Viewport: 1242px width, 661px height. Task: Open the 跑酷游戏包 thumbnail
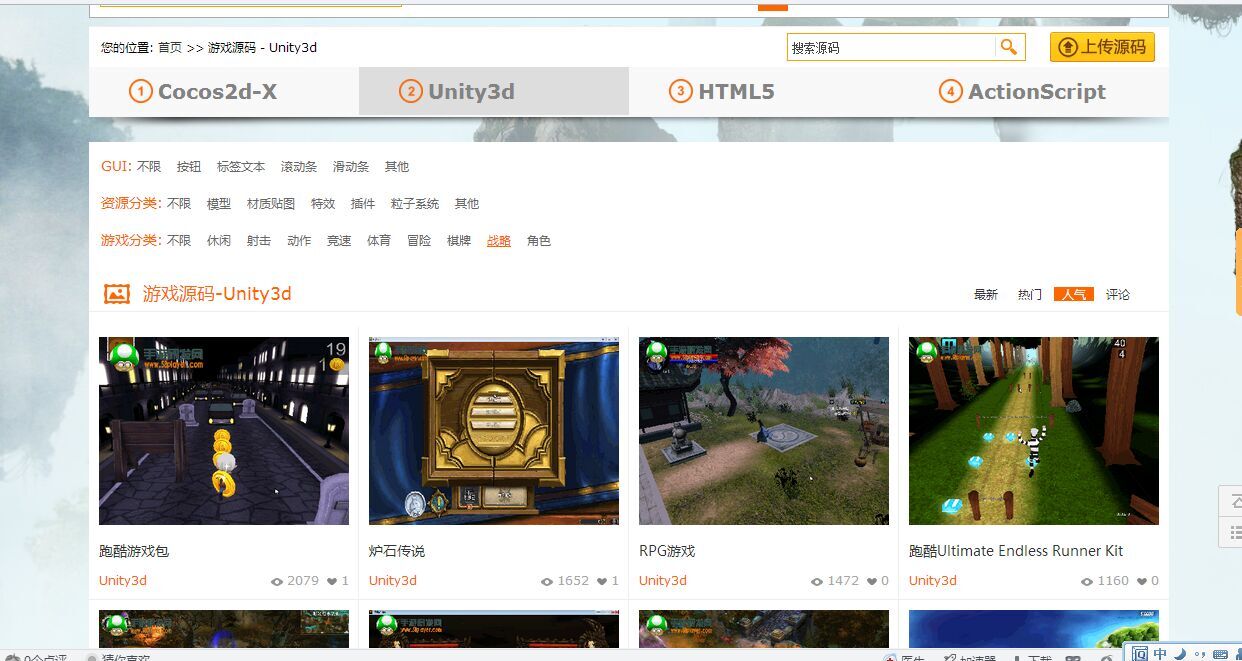pyautogui.click(x=224, y=431)
